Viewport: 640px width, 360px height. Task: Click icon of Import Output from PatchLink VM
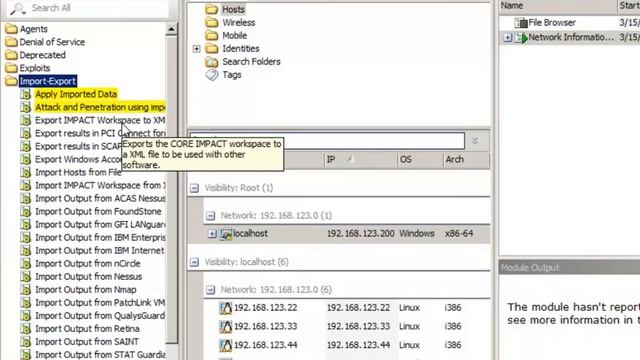tap(25, 302)
